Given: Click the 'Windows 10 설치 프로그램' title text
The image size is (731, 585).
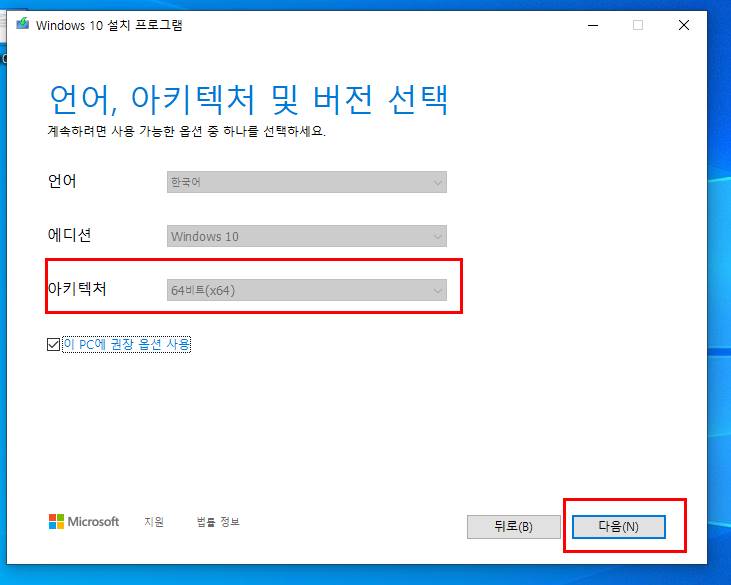Looking at the screenshot, I should [109, 25].
